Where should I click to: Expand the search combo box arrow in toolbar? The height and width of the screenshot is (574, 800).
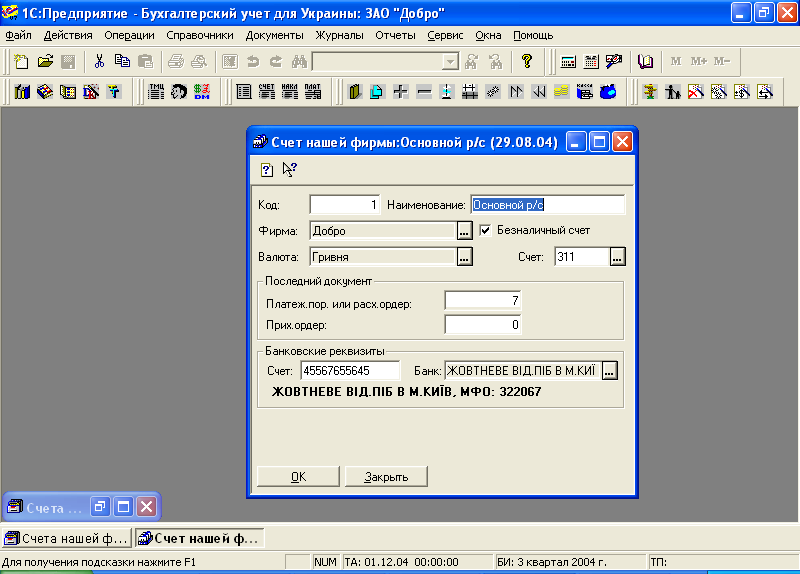click(x=450, y=62)
